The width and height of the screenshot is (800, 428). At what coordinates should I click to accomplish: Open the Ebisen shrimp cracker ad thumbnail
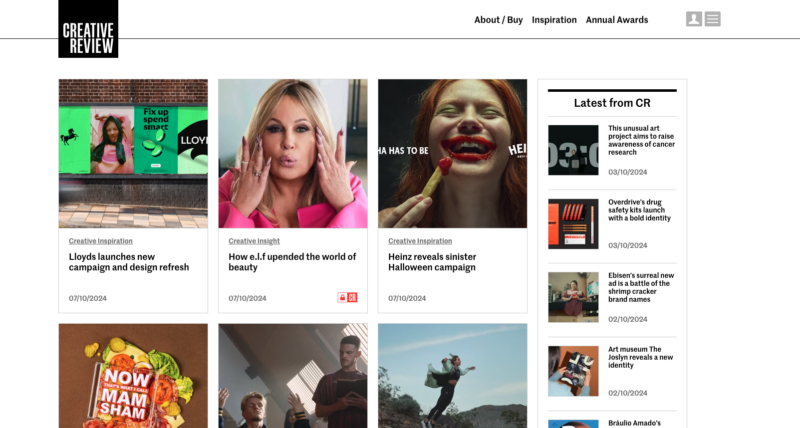coord(573,297)
